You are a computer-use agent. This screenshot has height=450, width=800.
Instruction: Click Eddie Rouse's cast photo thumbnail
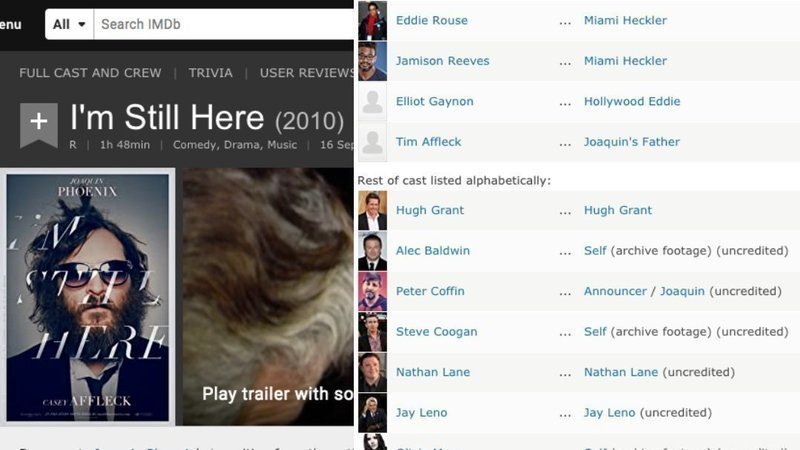(x=372, y=20)
